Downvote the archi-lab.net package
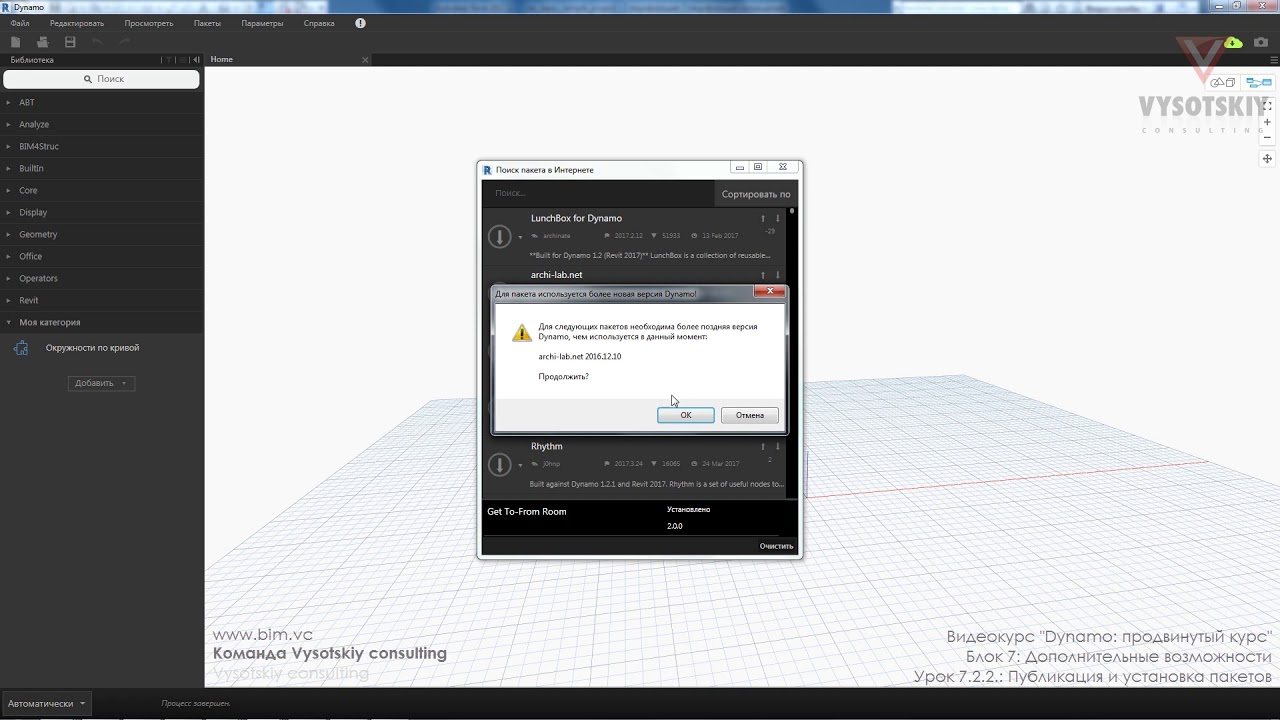The width and height of the screenshot is (1280, 720). tap(777, 275)
